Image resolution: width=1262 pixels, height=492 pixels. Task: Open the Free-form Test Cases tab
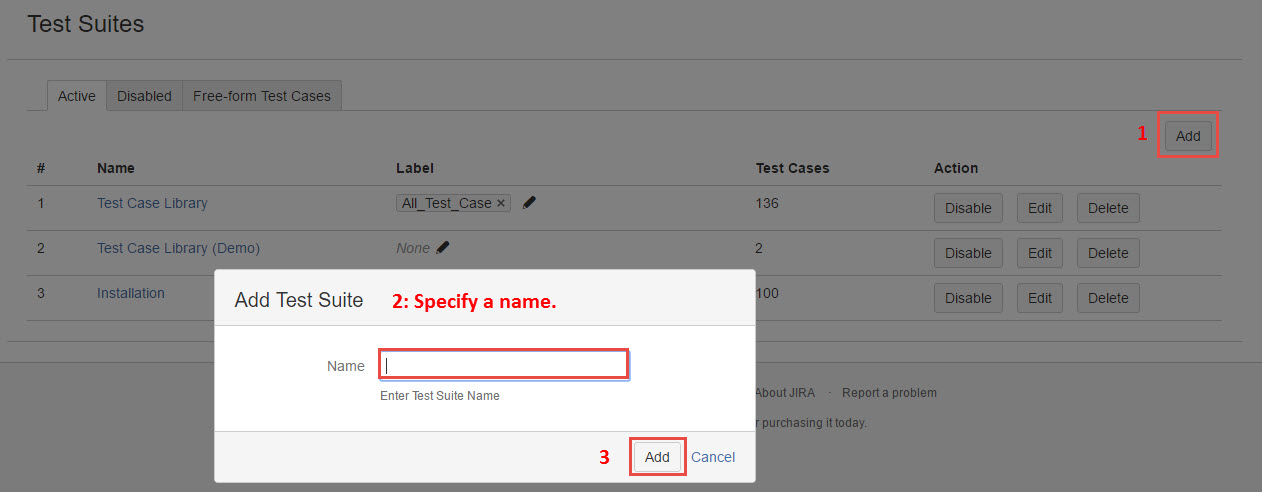coord(262,96)
